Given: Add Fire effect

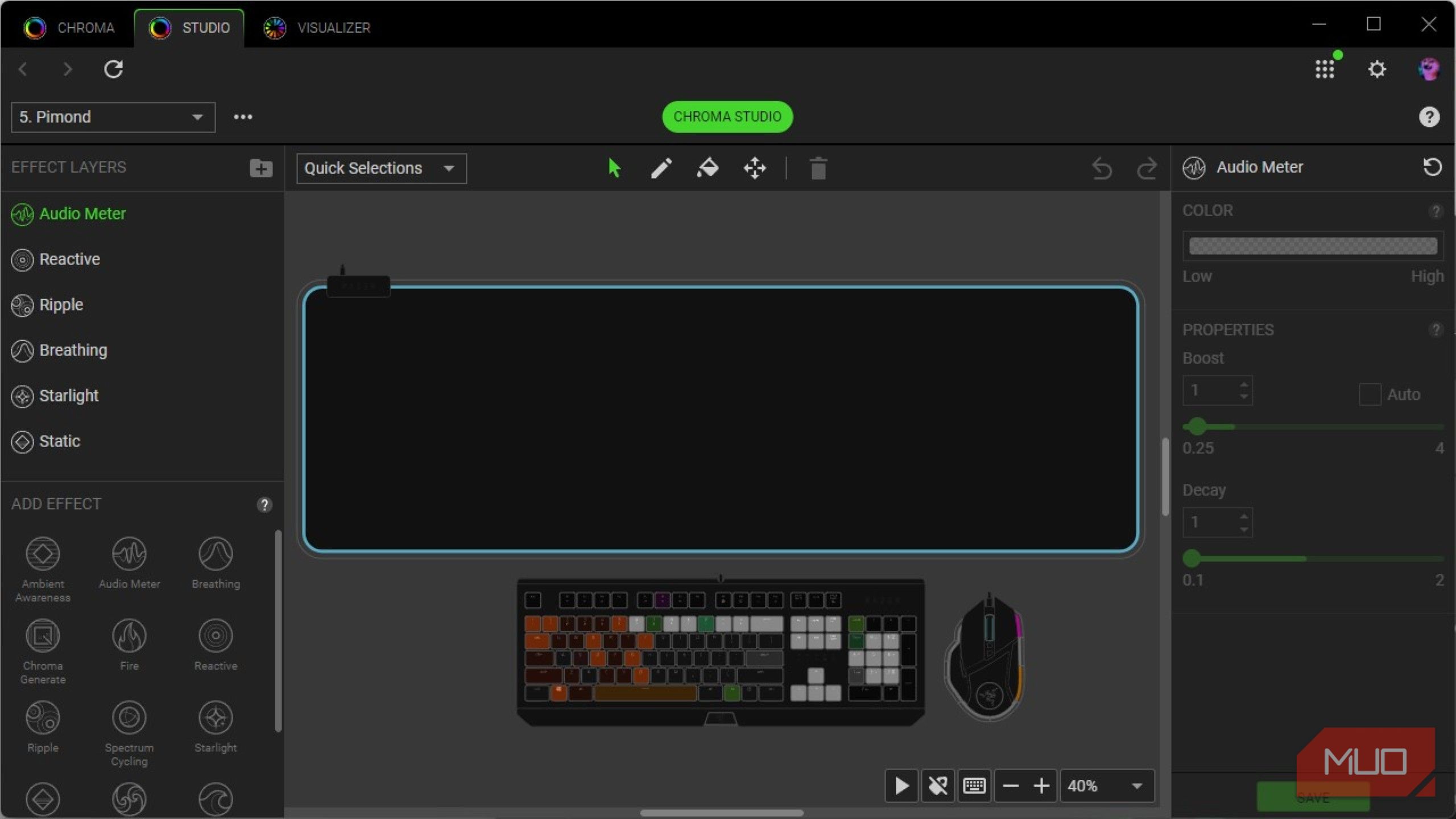Looking at the screenshot, I should pyautogui.click(x=129, y=644).
